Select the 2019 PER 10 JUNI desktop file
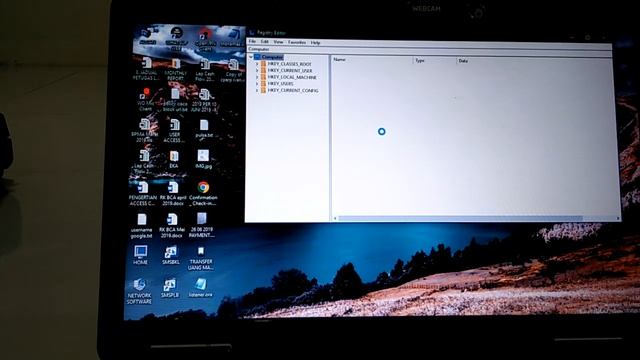 point(204,100)
